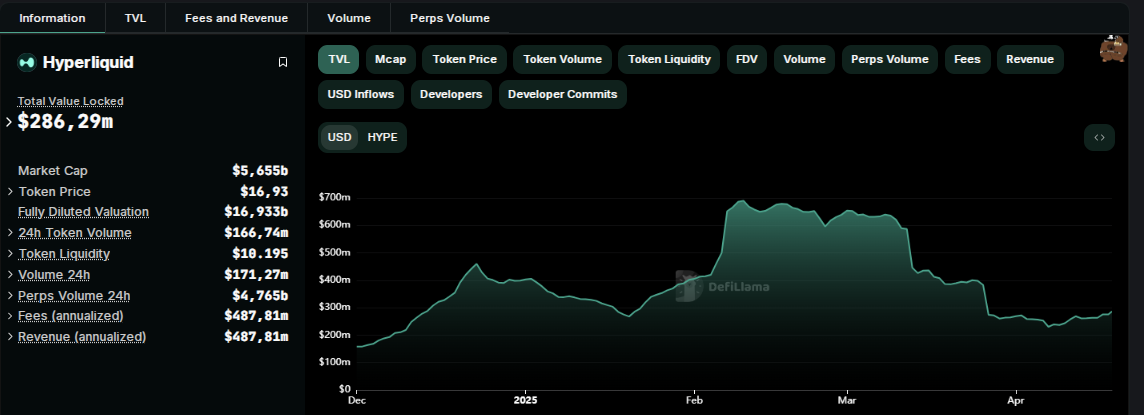Open the Fees and Revenue tab
The height and width of the screenshot is (415, 1144).
[236, 18]
